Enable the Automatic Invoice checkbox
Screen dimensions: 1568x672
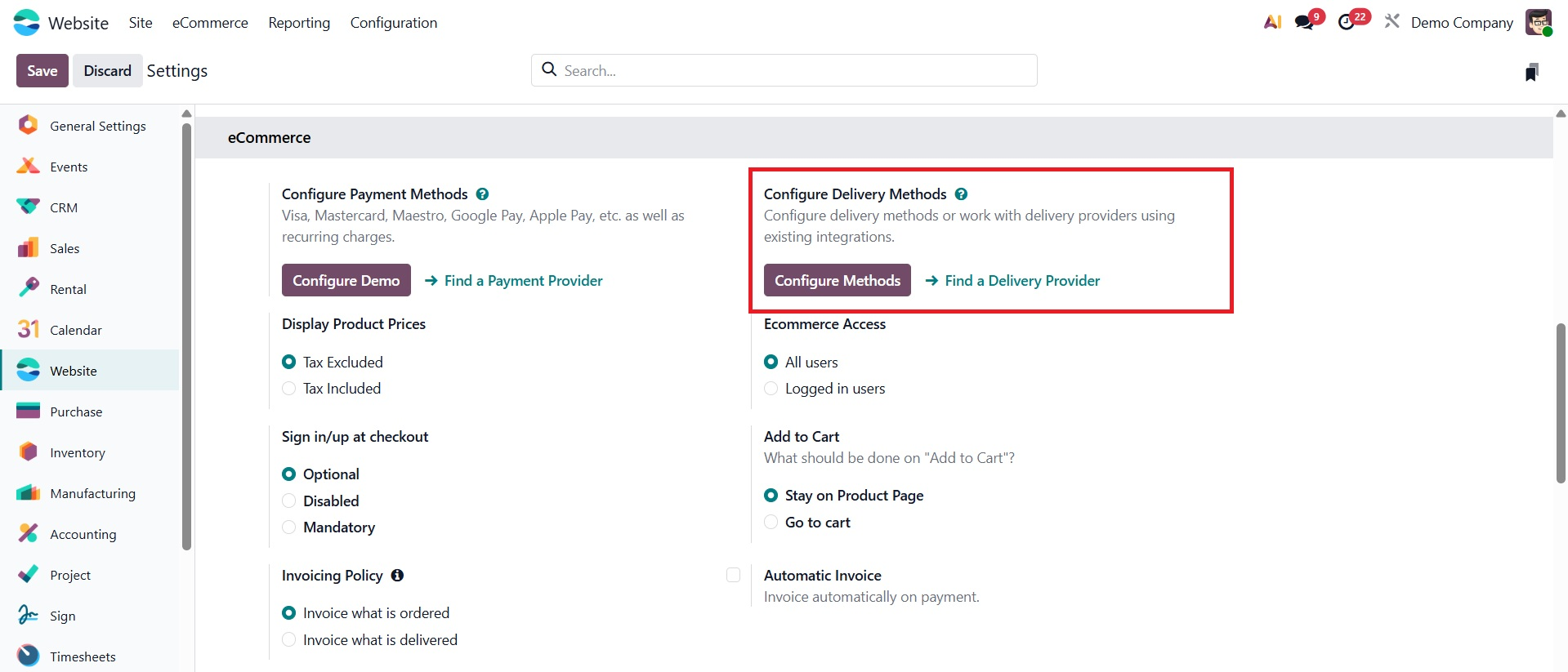[x=733, y=576]
